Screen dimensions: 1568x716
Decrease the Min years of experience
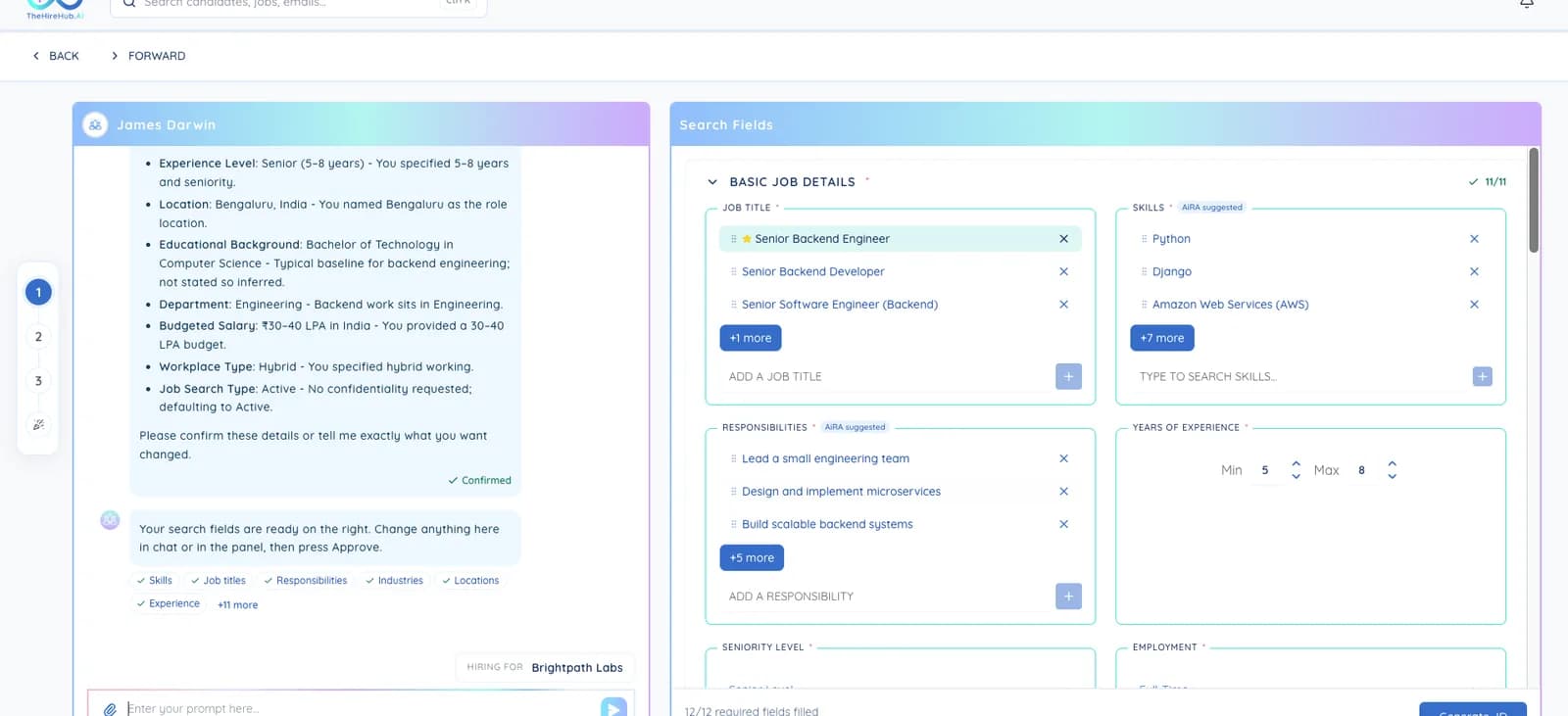[x=1296, y=476]
